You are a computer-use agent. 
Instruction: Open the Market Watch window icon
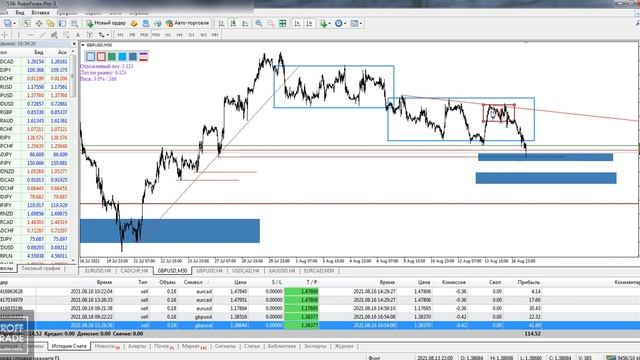pos(27,23)
